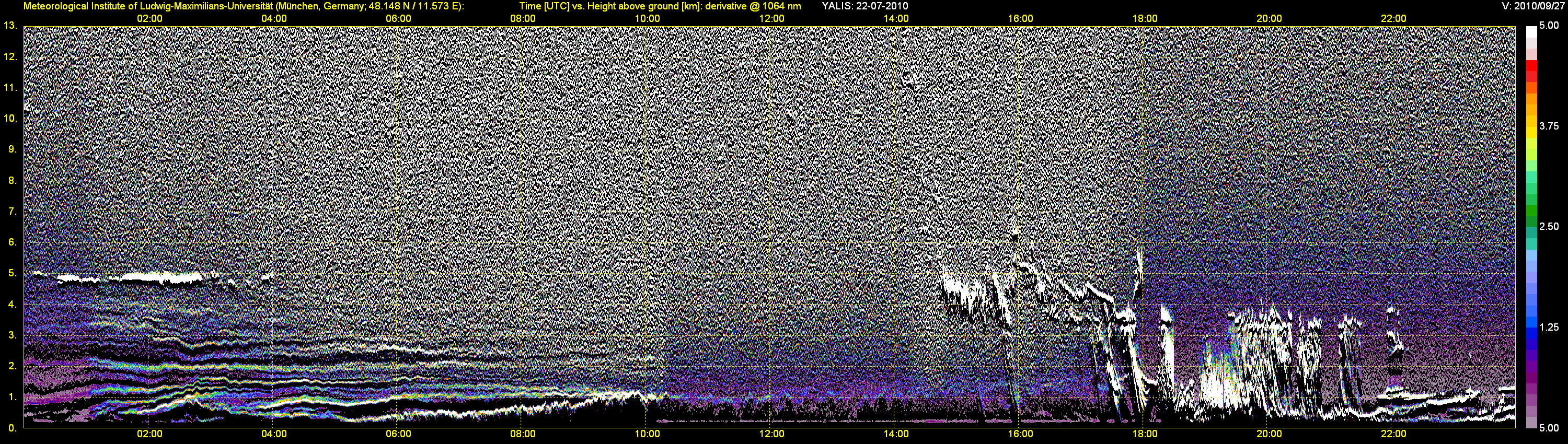
Task: Click "02:00" on the top time axis
Action: pos(149,18)
